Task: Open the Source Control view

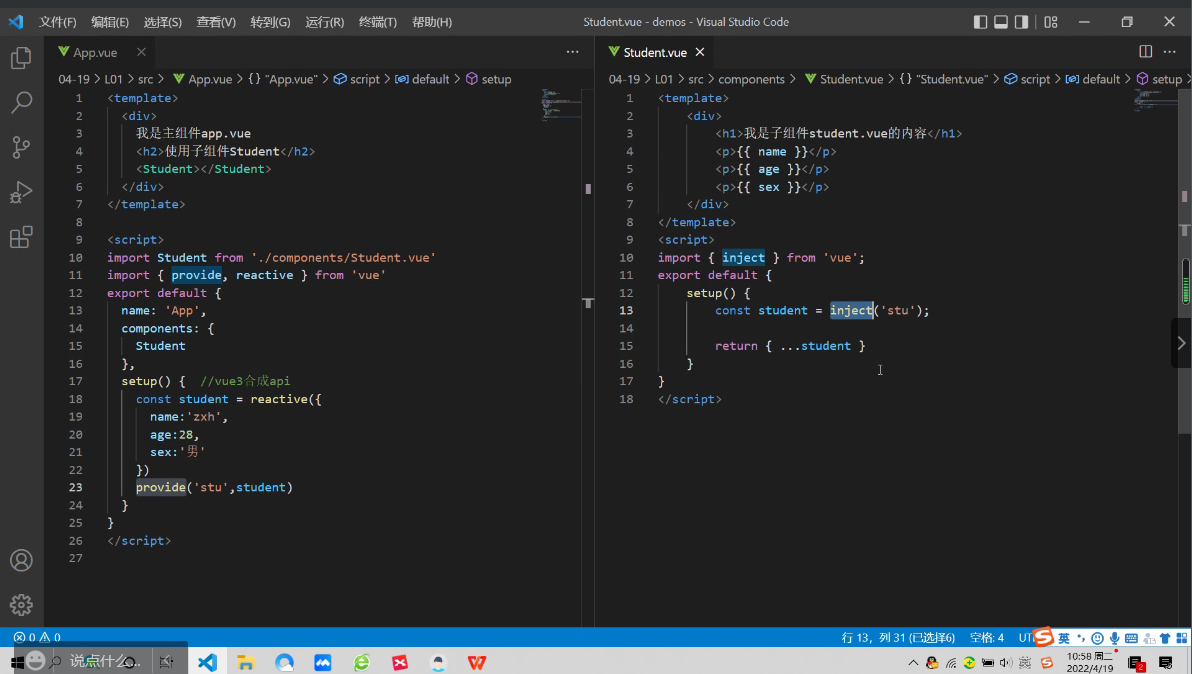Action: click(x=21, y=148)
